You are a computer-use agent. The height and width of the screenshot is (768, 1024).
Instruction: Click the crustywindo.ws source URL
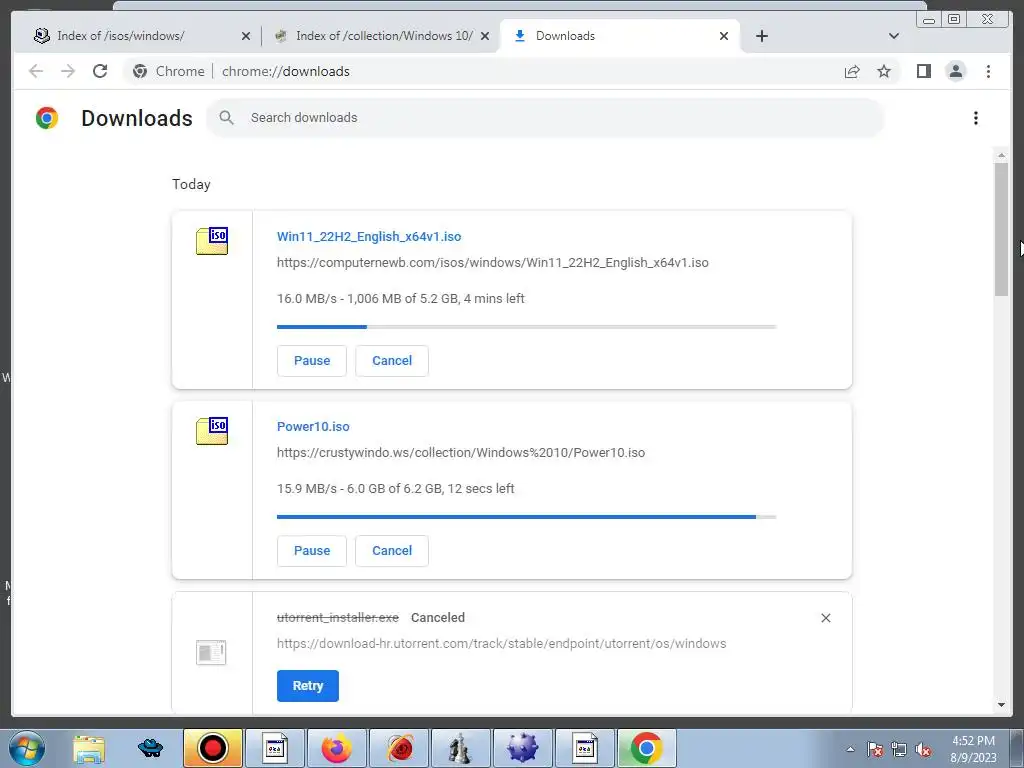(x=461, y=453)
